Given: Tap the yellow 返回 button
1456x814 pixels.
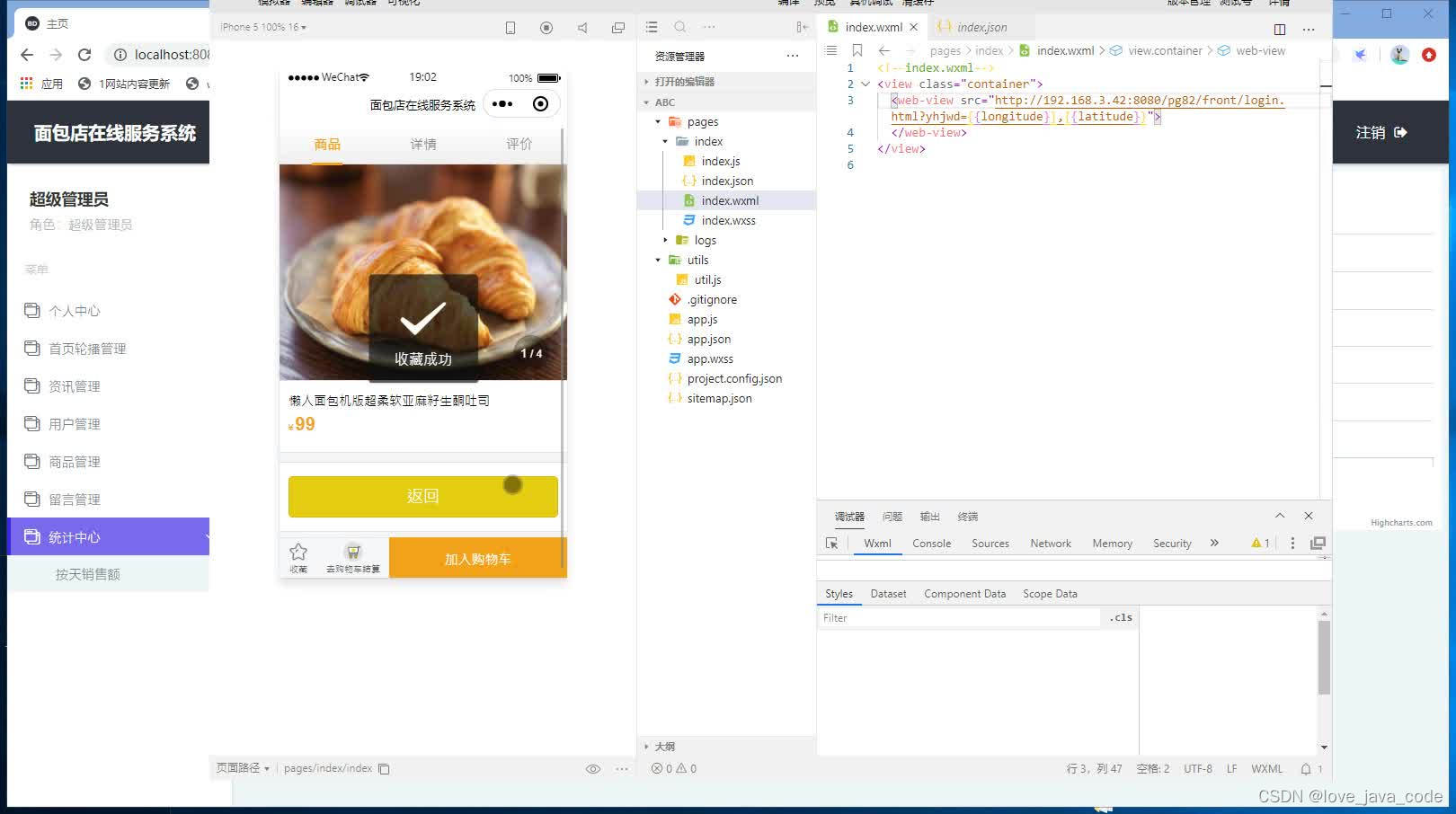Looking at the screenshot, I should 423,497.
